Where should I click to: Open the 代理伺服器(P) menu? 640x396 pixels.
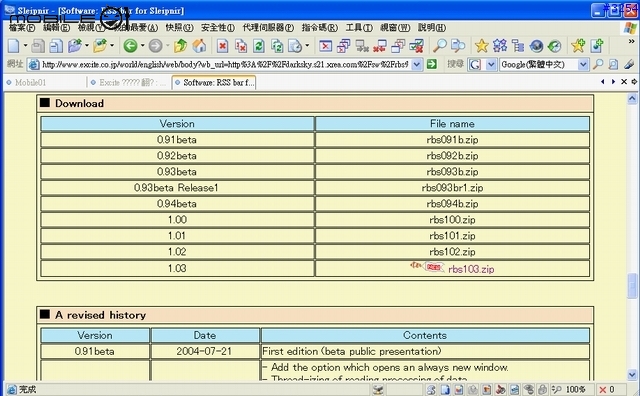tap(268, 28)
